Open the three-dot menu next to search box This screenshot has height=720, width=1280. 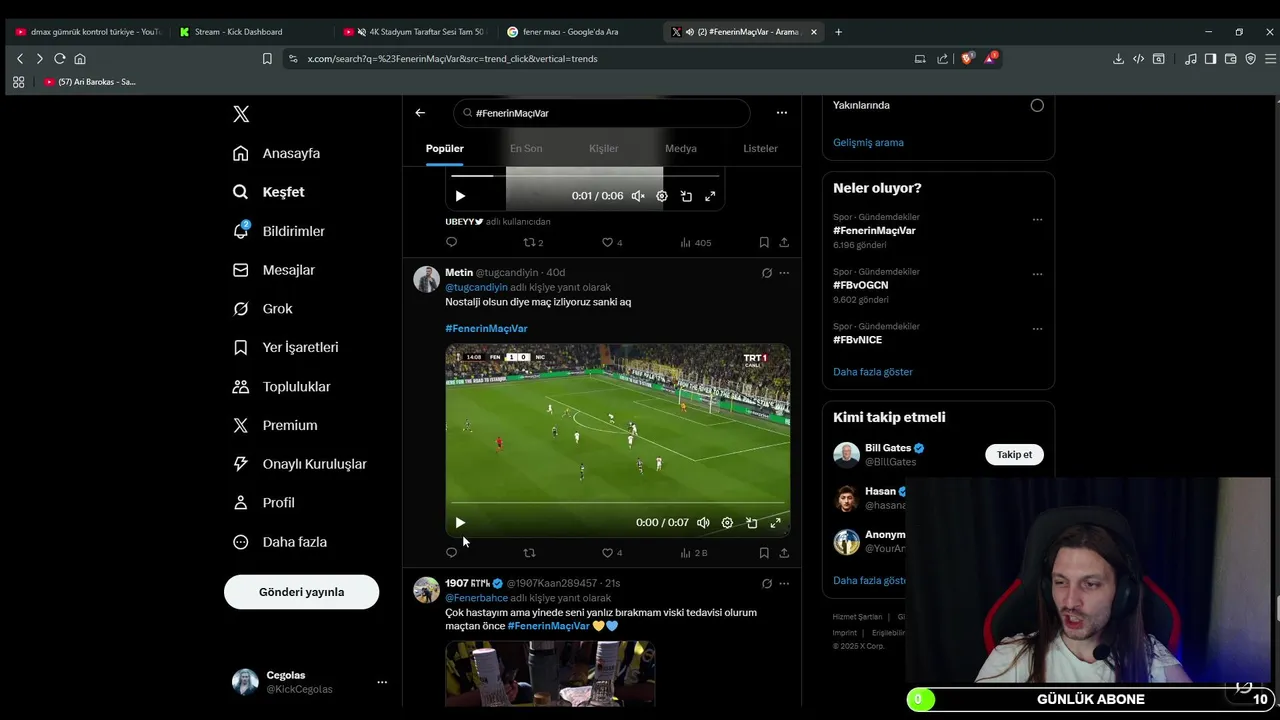coord(782,113)
